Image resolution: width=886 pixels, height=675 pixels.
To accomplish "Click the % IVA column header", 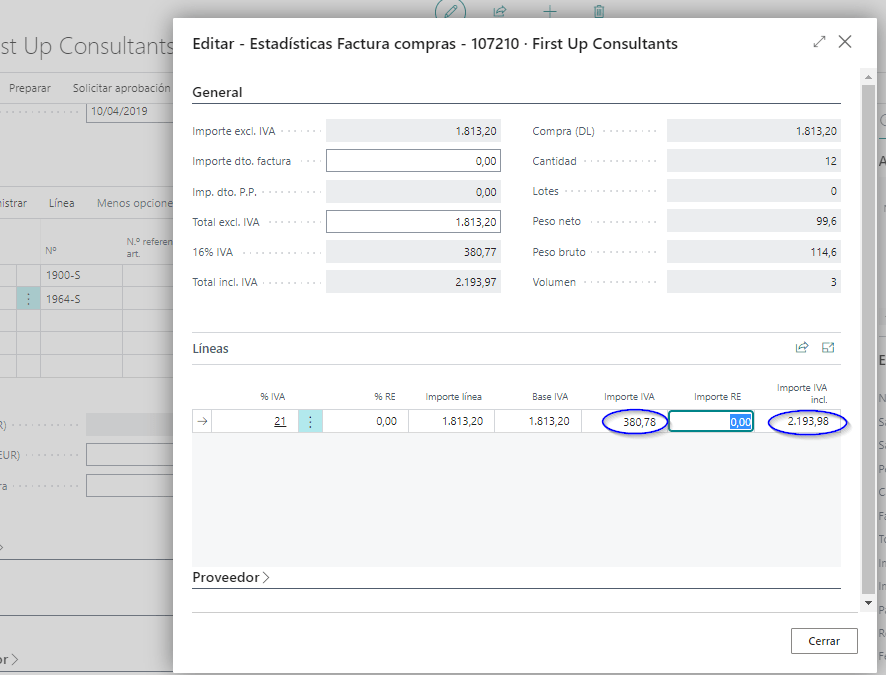I will point(272,397).
